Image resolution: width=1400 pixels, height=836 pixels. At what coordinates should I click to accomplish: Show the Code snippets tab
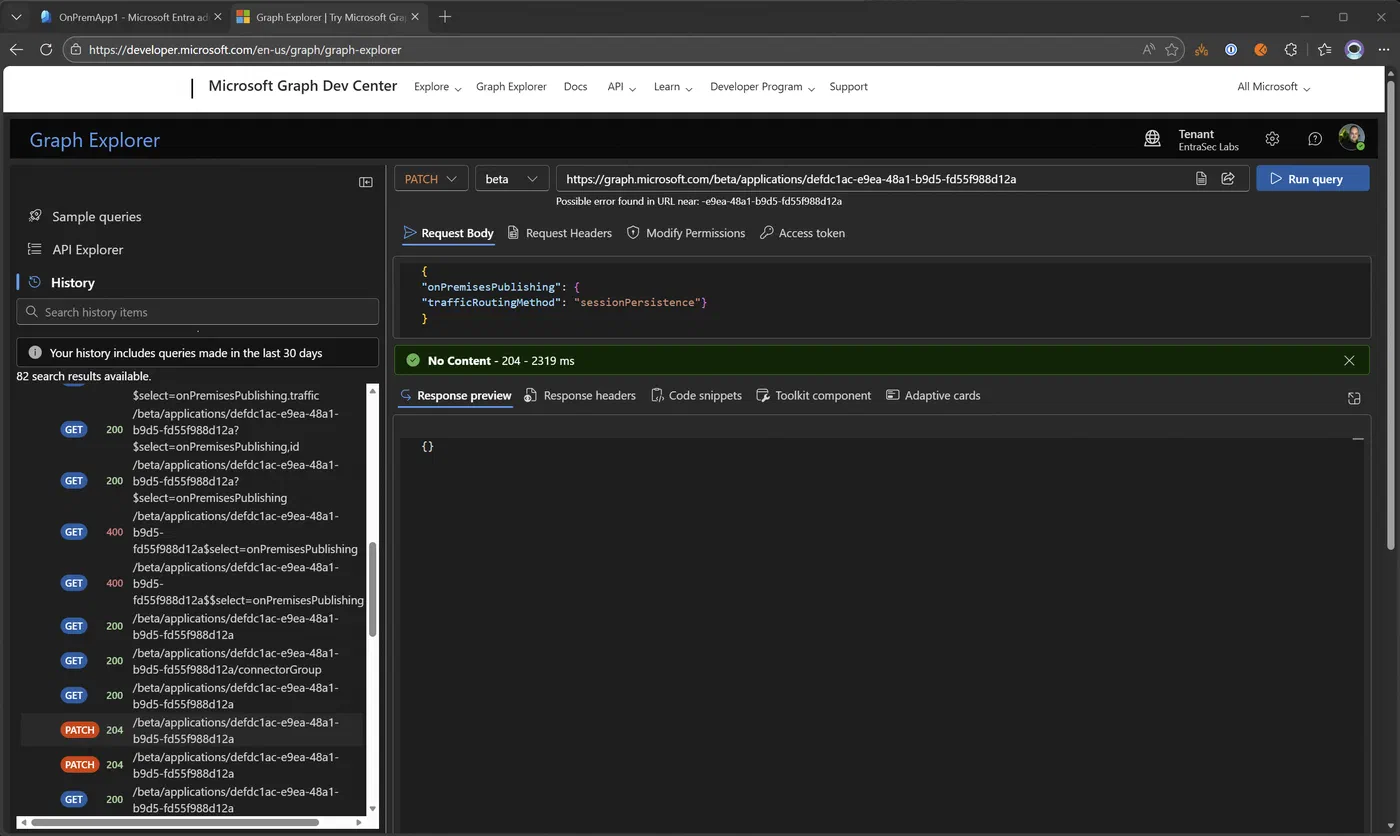pos(696,396)
